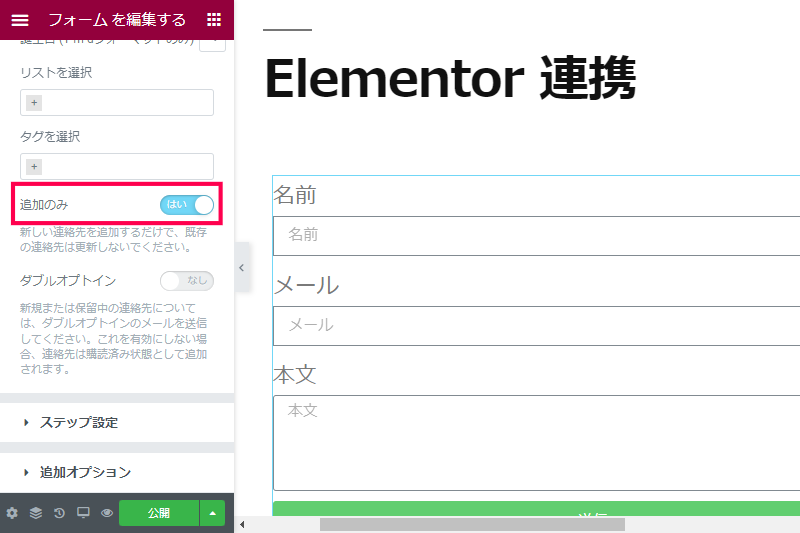Toggle the ダブルオプトイン switch
Image resolution: width=800 pixels, height=533 pixels.
point(187,281)
